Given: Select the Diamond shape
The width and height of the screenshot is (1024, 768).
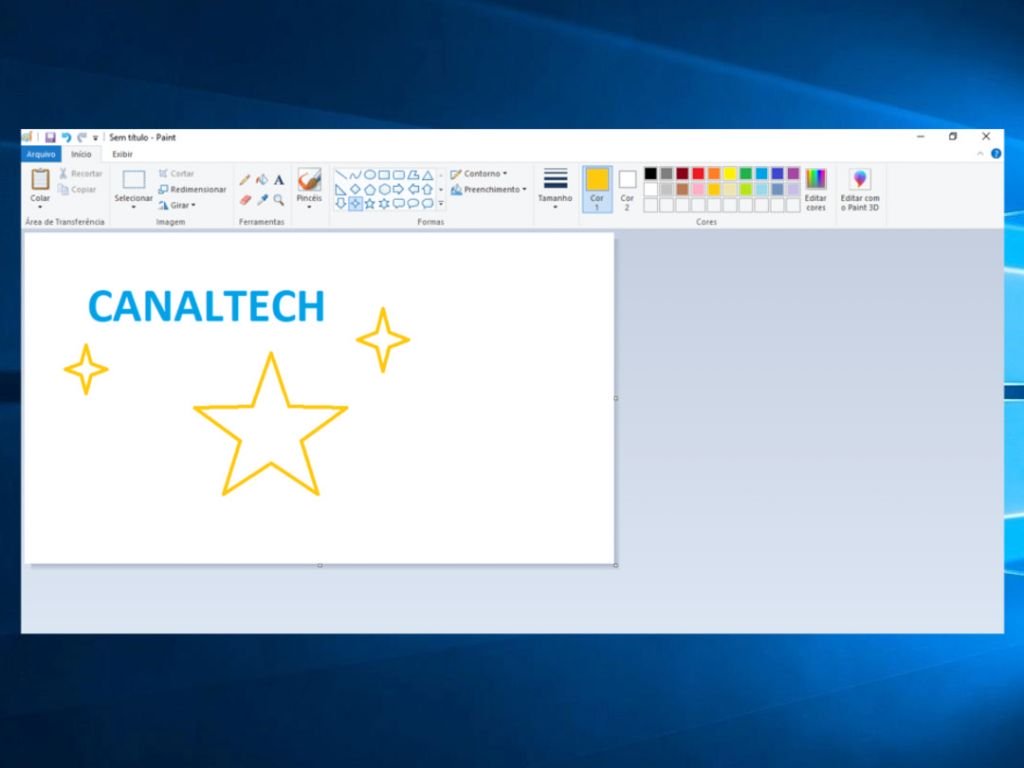Looking at the screenshot, I should (355, 189).
